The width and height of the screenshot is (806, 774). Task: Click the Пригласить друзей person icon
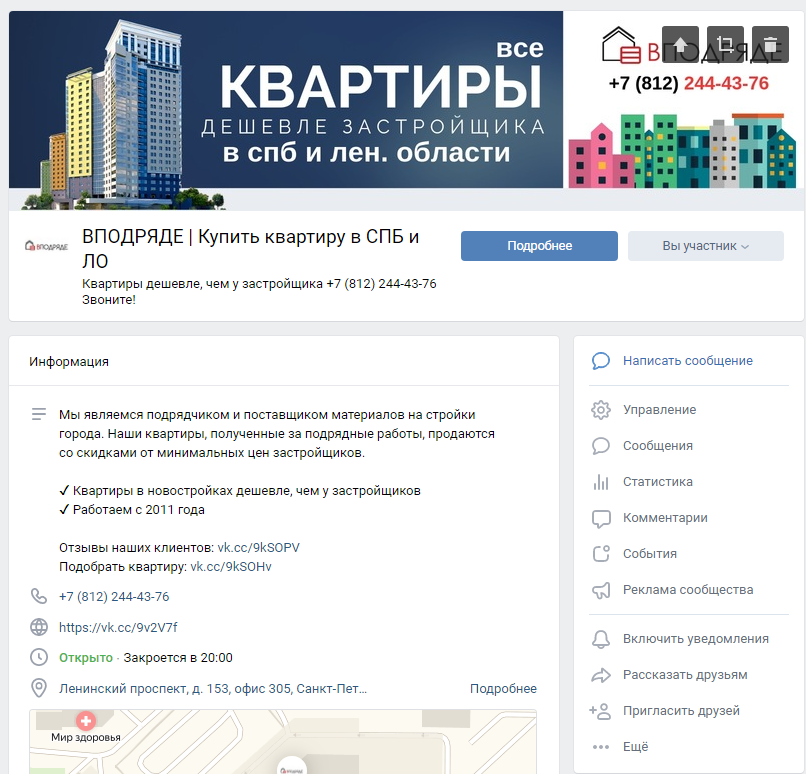(x=601, y=711)
